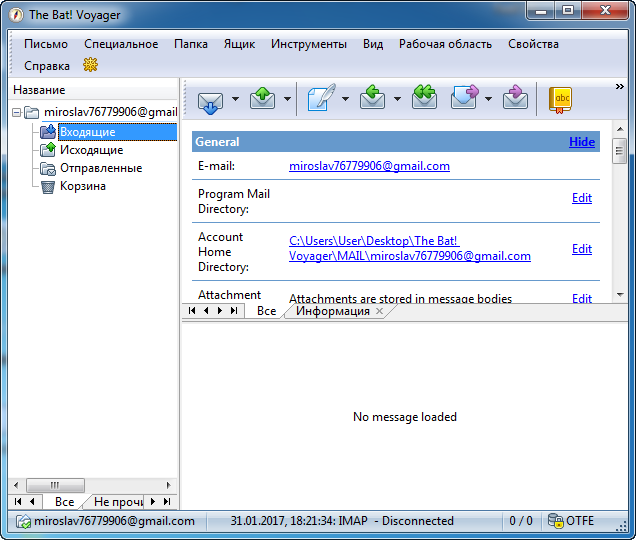Click the E-mail address link
The height and width of the screenshot is (540, 636).
(x=369, y=166)
